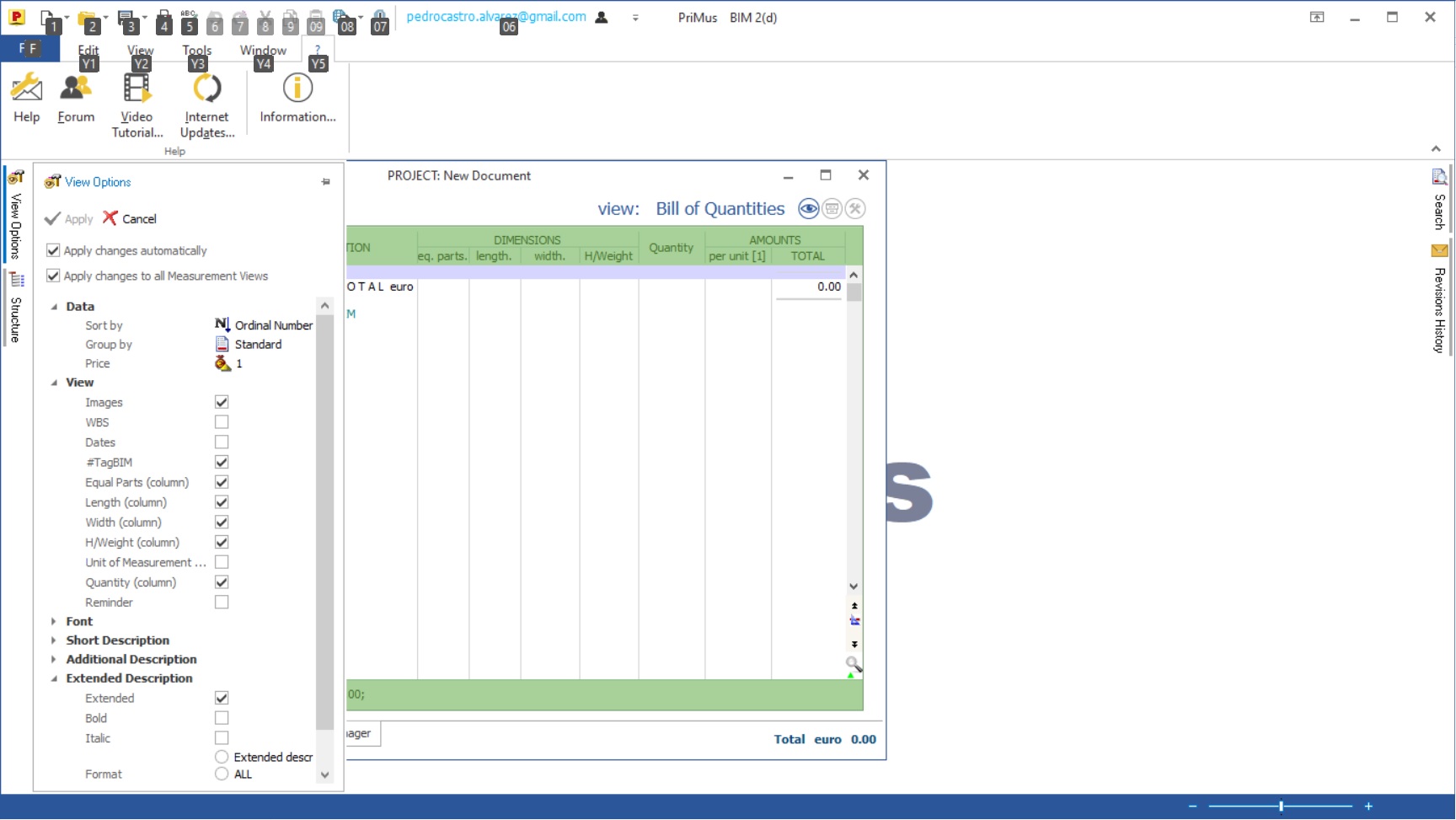Click the Apply button in View Options
The image size is (1456, 820).
(x=69, y=218)
